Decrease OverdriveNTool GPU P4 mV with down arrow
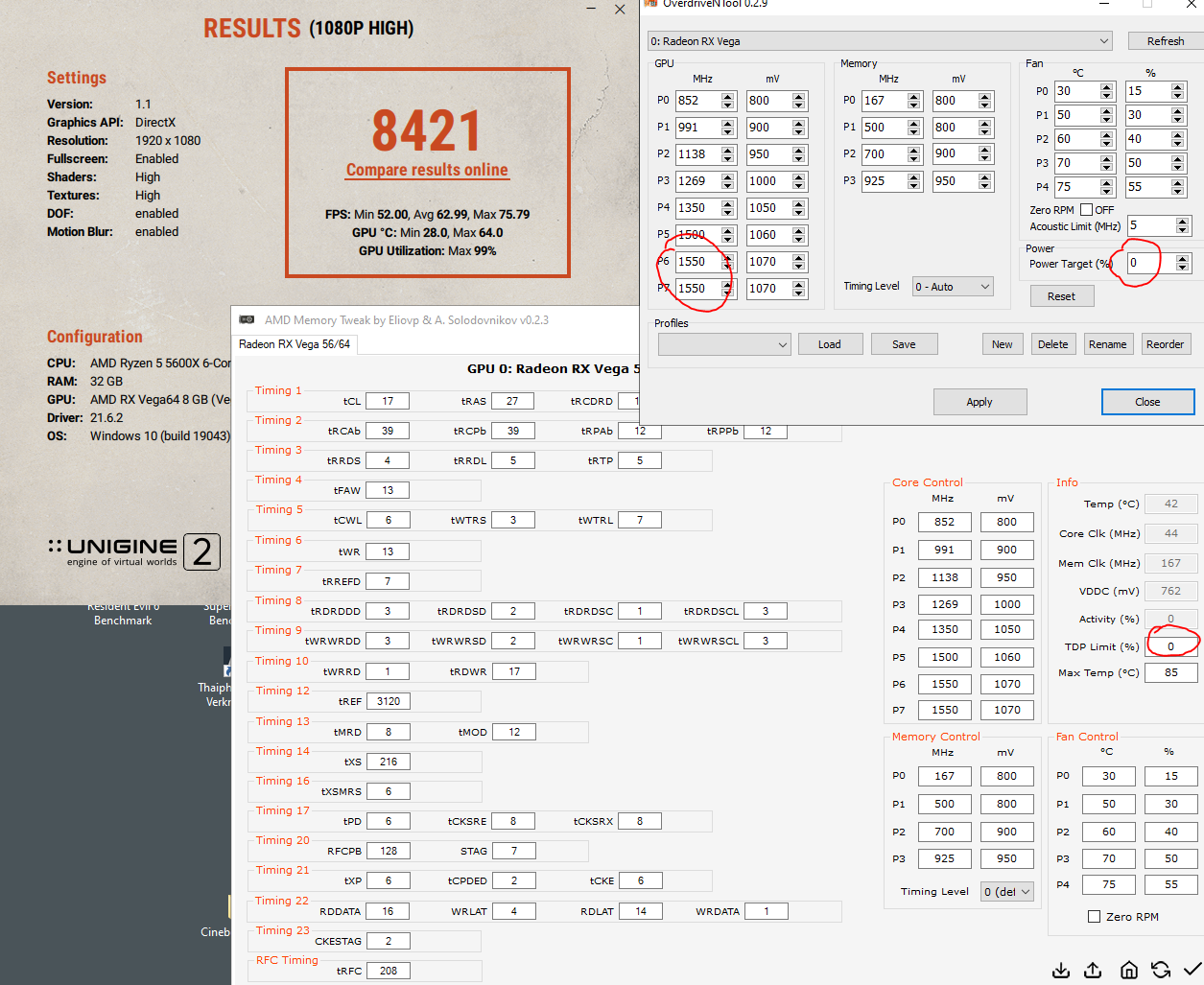The height and width of the screenshot is (985, 1204). (800, 212)
